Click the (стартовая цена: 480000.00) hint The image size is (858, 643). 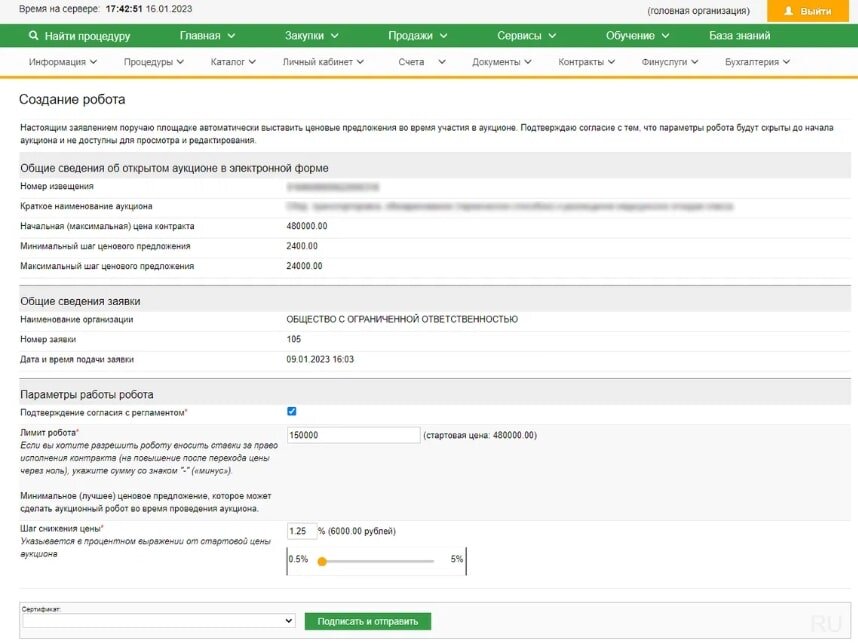480,436
